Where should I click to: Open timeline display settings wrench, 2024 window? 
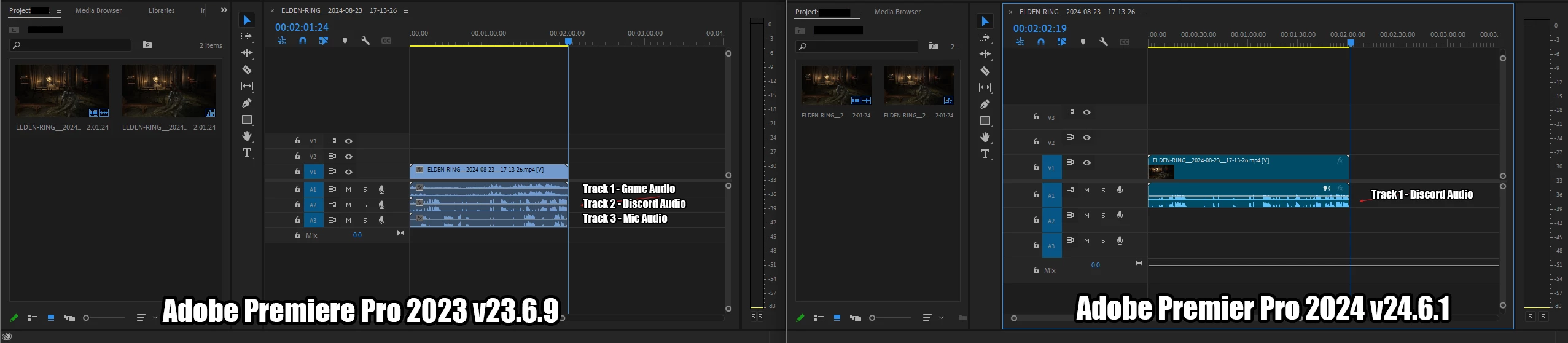pyautogui.click(x=1104, y=42)
